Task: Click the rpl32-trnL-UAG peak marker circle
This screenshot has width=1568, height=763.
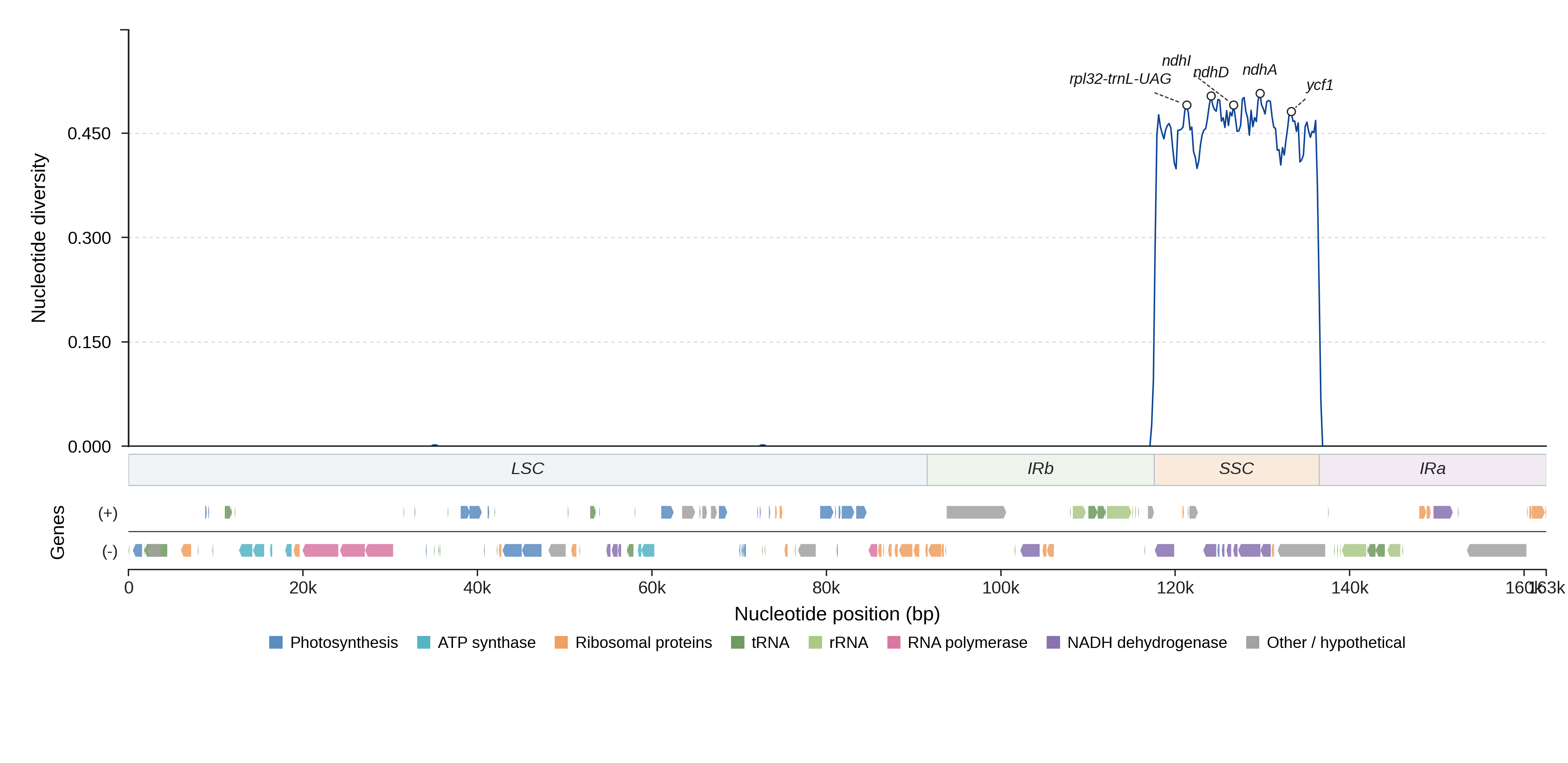Action: (x=1187, y=105)
